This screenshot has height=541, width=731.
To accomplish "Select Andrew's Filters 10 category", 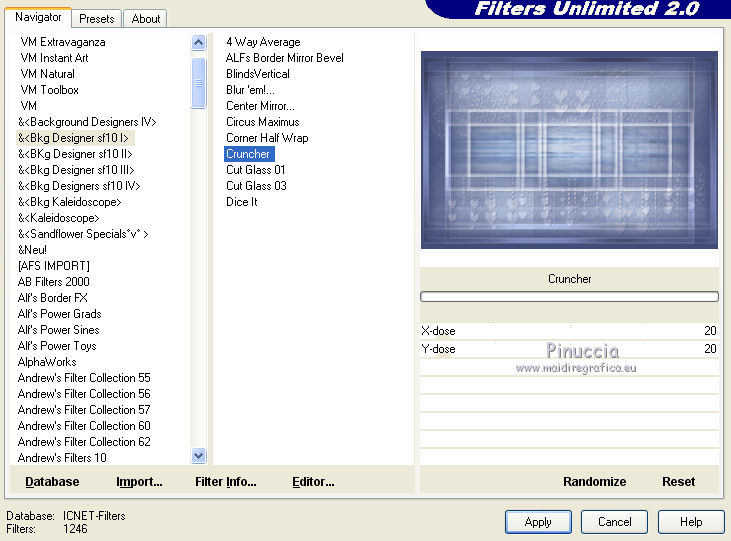I will point(62,458).
